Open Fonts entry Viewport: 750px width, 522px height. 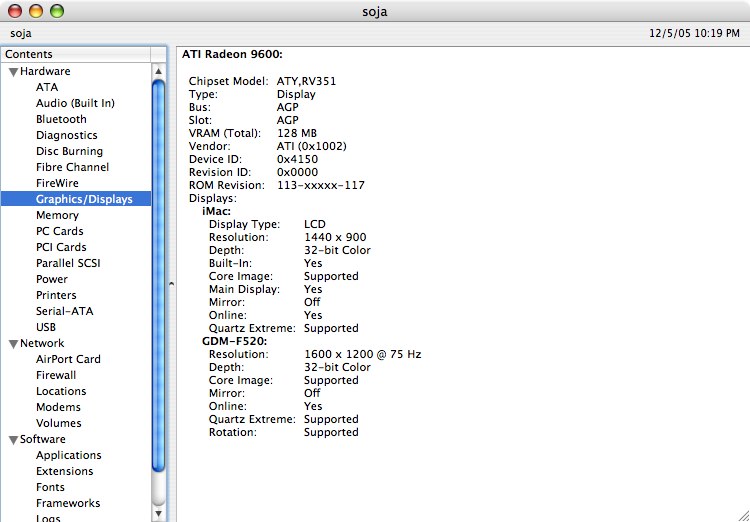pos(50,487)
